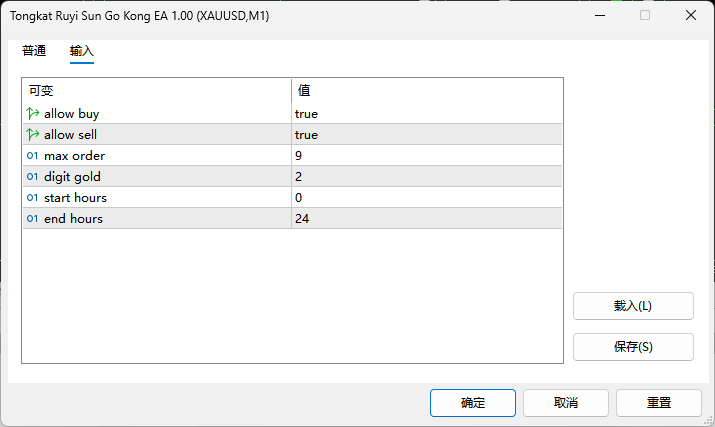
Task: Switch to the 普通 tab
Action: tap(34, 51)
